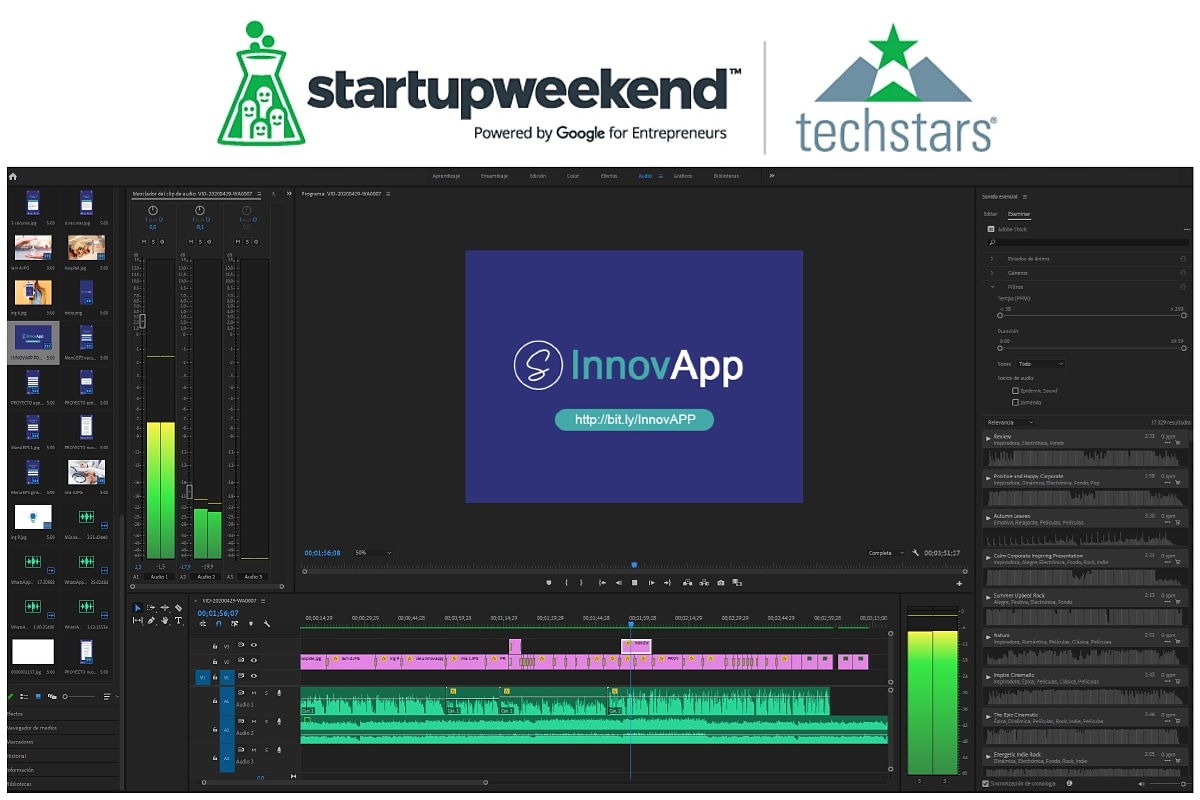
Task: Open Editar tab in Sonido esencial
Action: [990, 214]
